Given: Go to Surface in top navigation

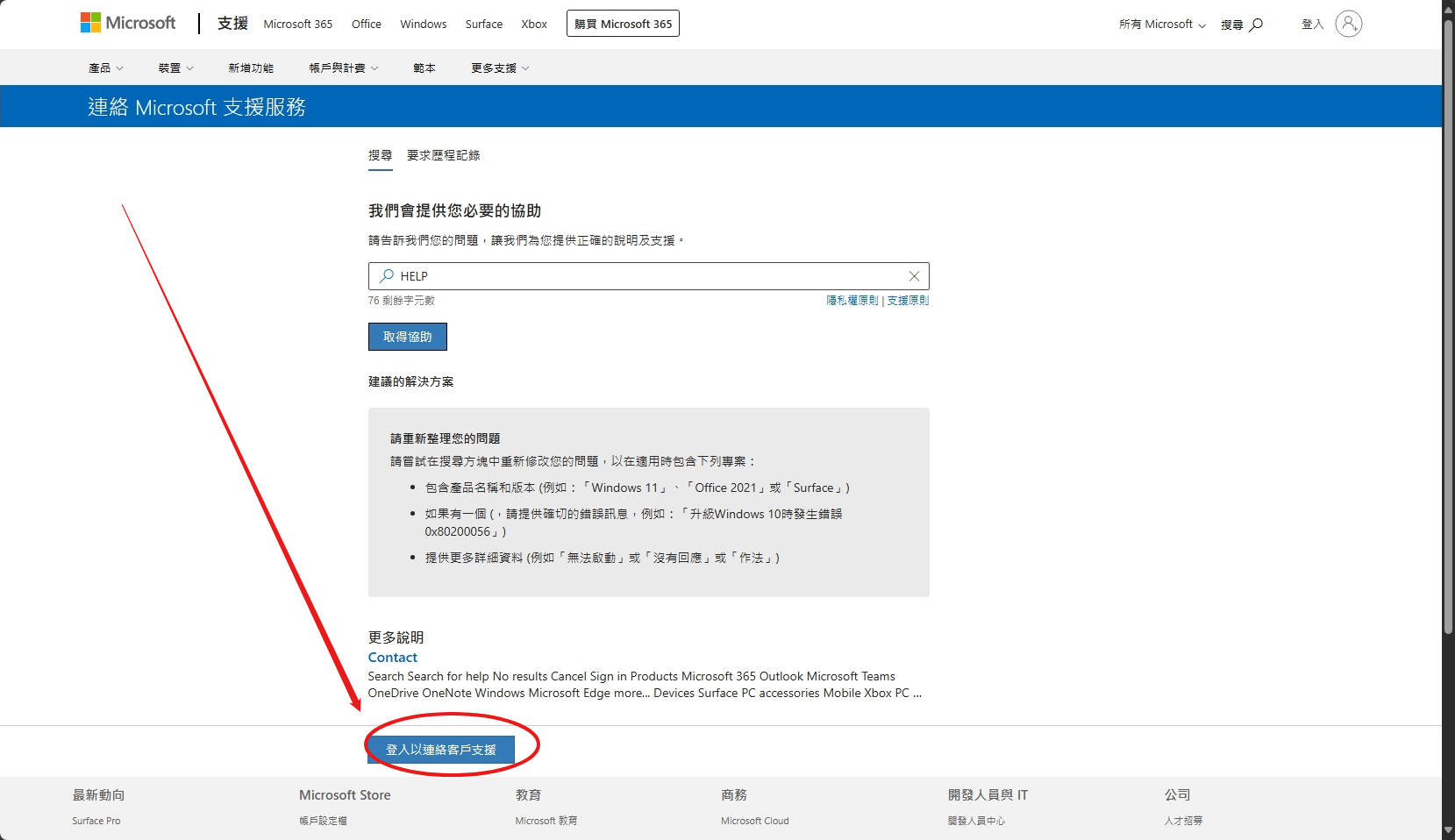Looking at the screenshot, I should pos(484,25).
